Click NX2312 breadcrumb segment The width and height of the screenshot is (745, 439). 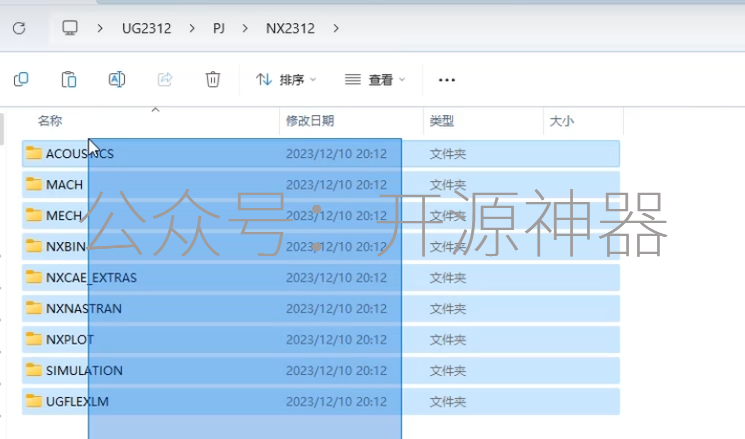click(x=290, y=29)
